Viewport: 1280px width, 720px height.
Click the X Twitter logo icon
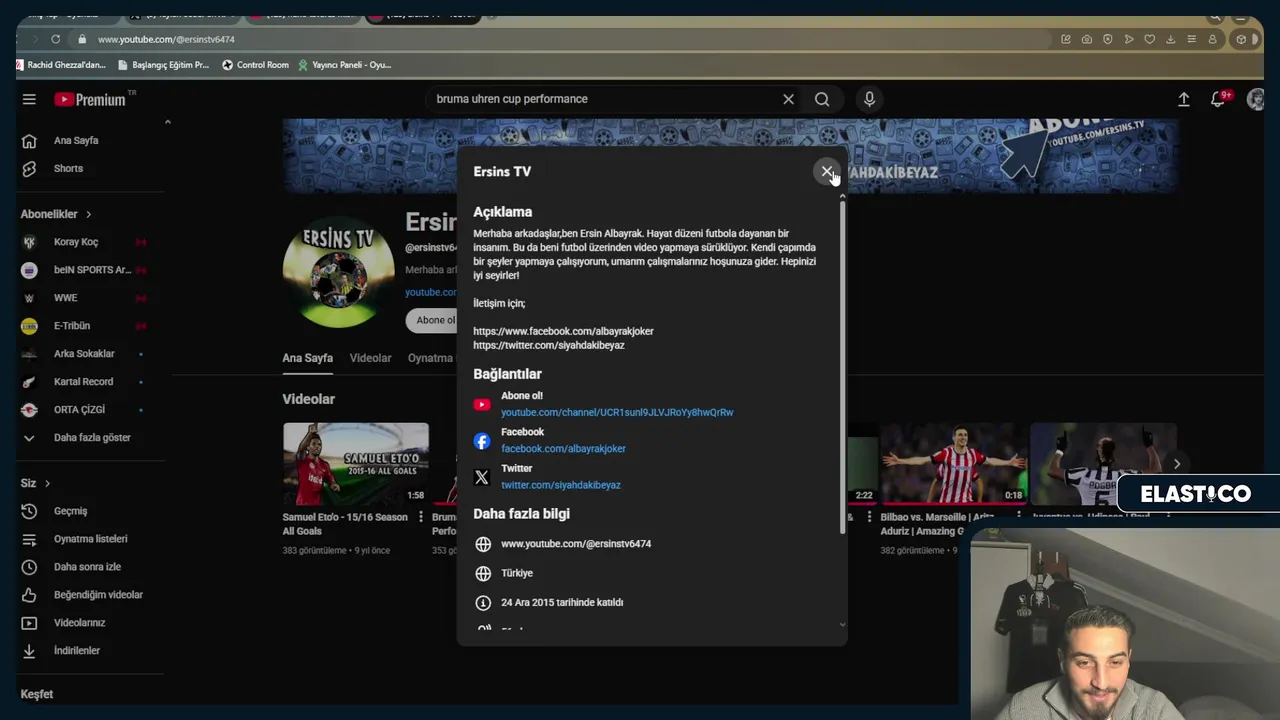click(482, 477)
